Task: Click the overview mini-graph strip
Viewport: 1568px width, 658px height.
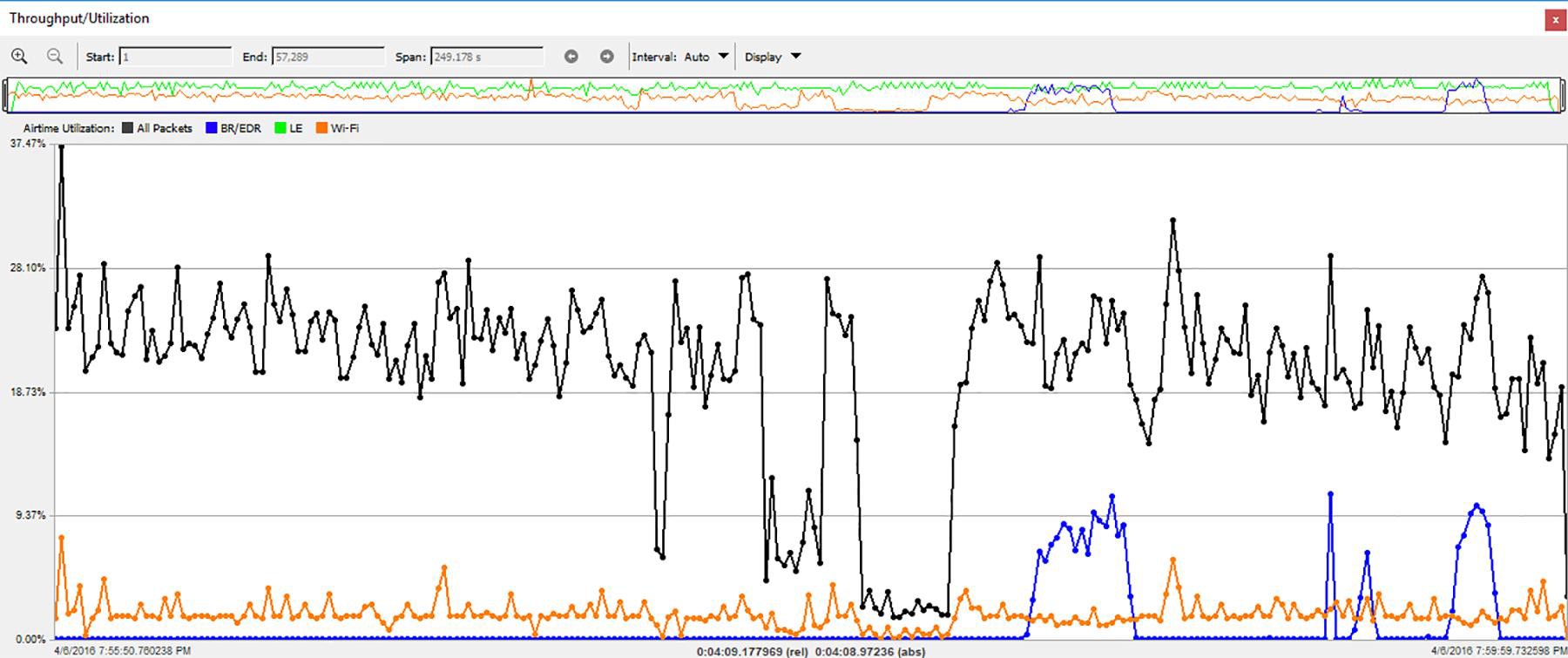Action: pyautogui.click(x=782, y=96)
